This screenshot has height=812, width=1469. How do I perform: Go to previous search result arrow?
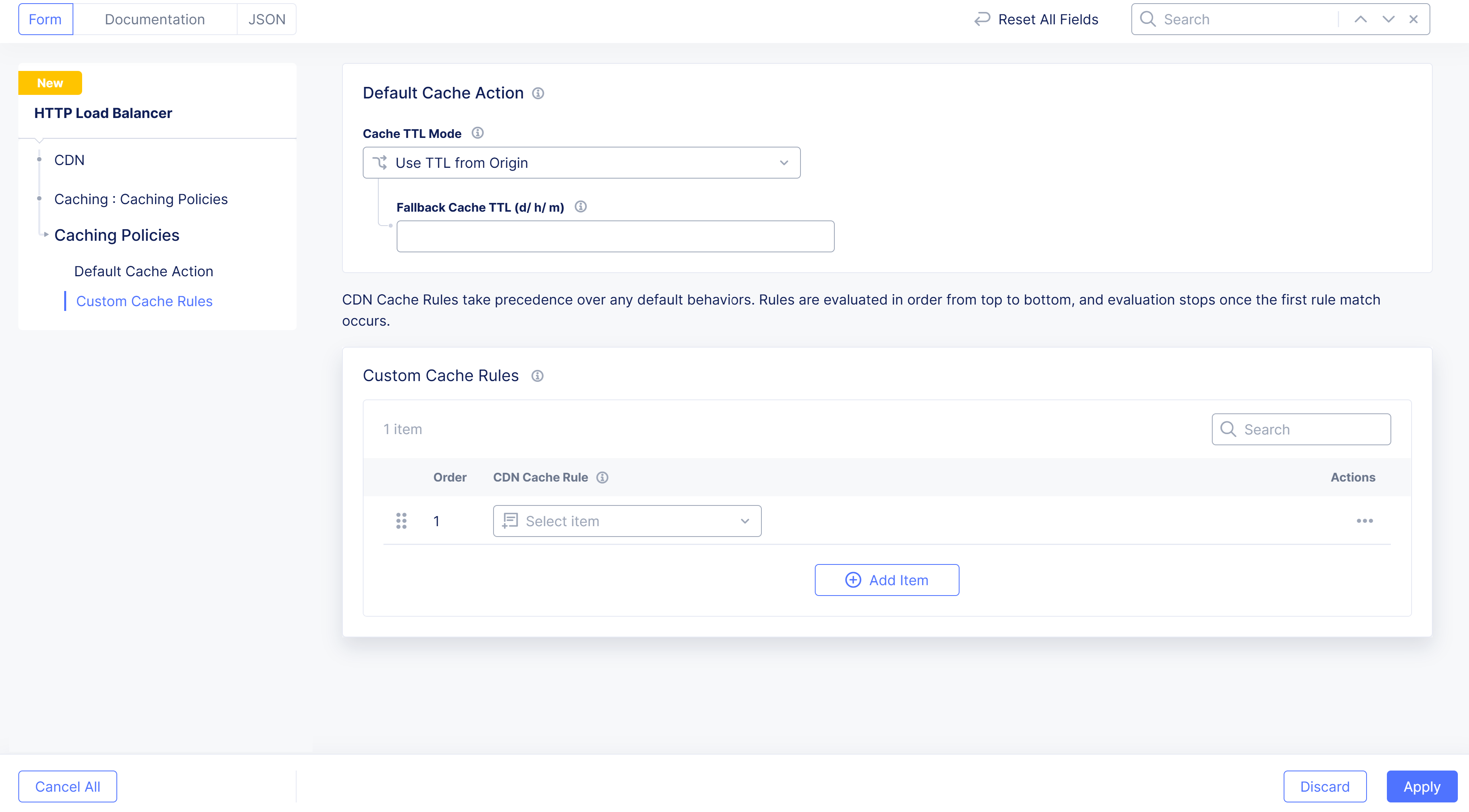coord(1360,20)
